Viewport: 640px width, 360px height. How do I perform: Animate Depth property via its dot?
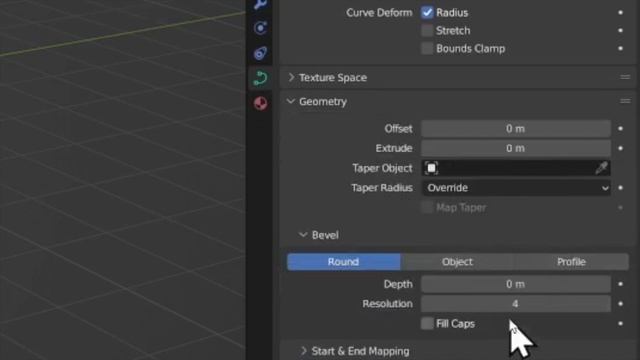pyautogui.click(x=620, y=284)
